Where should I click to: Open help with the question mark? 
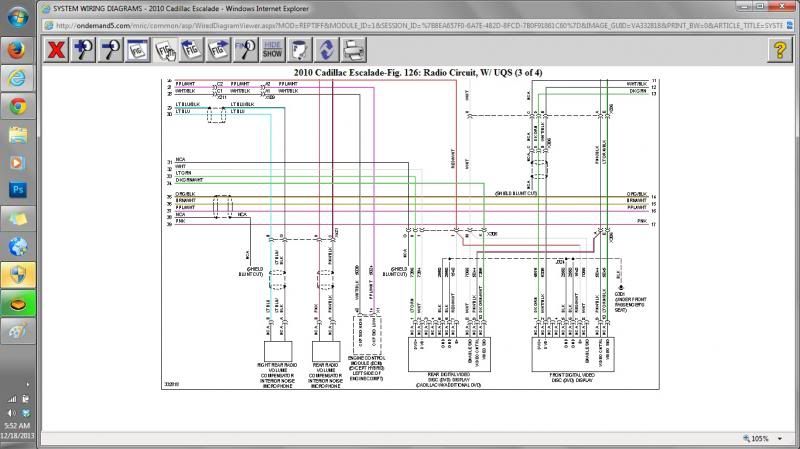pyautogui.click(x=780, y=50)
